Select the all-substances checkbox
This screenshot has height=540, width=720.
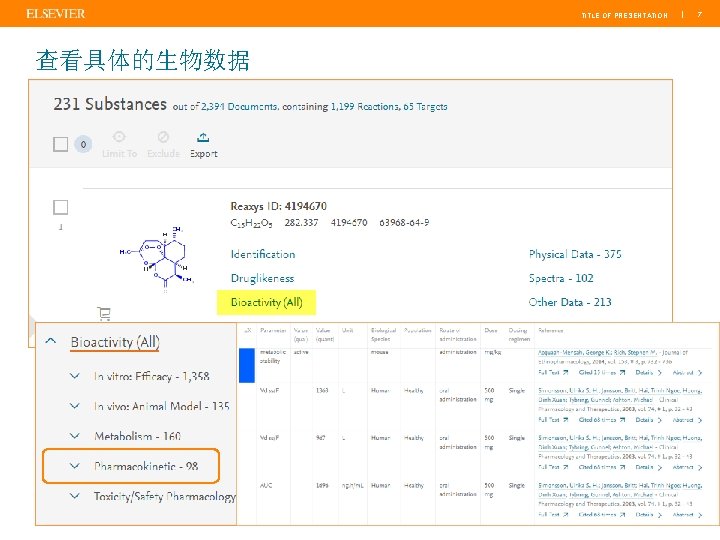click(x=61, y=144)
